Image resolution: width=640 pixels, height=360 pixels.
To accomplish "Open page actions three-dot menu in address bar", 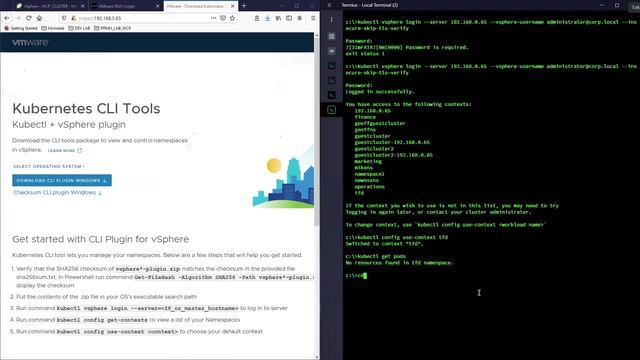I will tap(213, 18).
